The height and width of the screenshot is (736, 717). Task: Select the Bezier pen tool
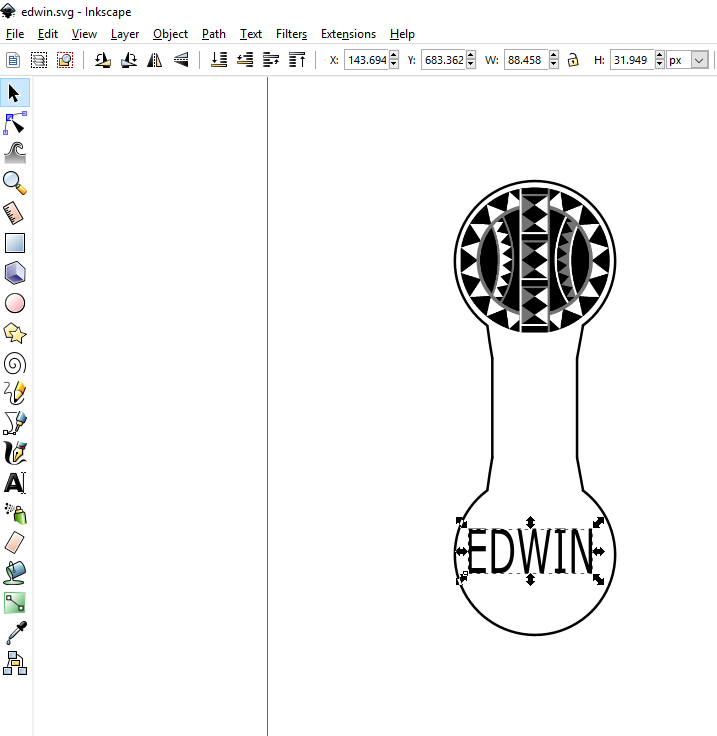[x=15, y=423]
